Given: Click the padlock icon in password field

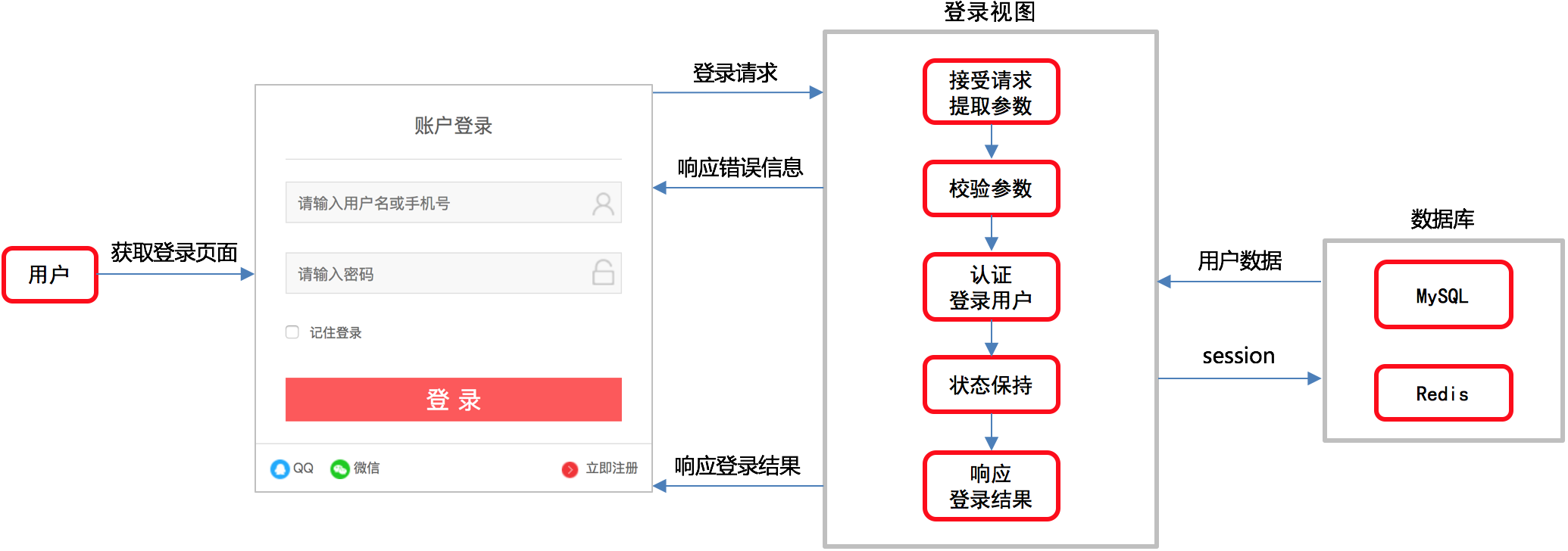Looking at the screenshot, I should tap(603, 272).
